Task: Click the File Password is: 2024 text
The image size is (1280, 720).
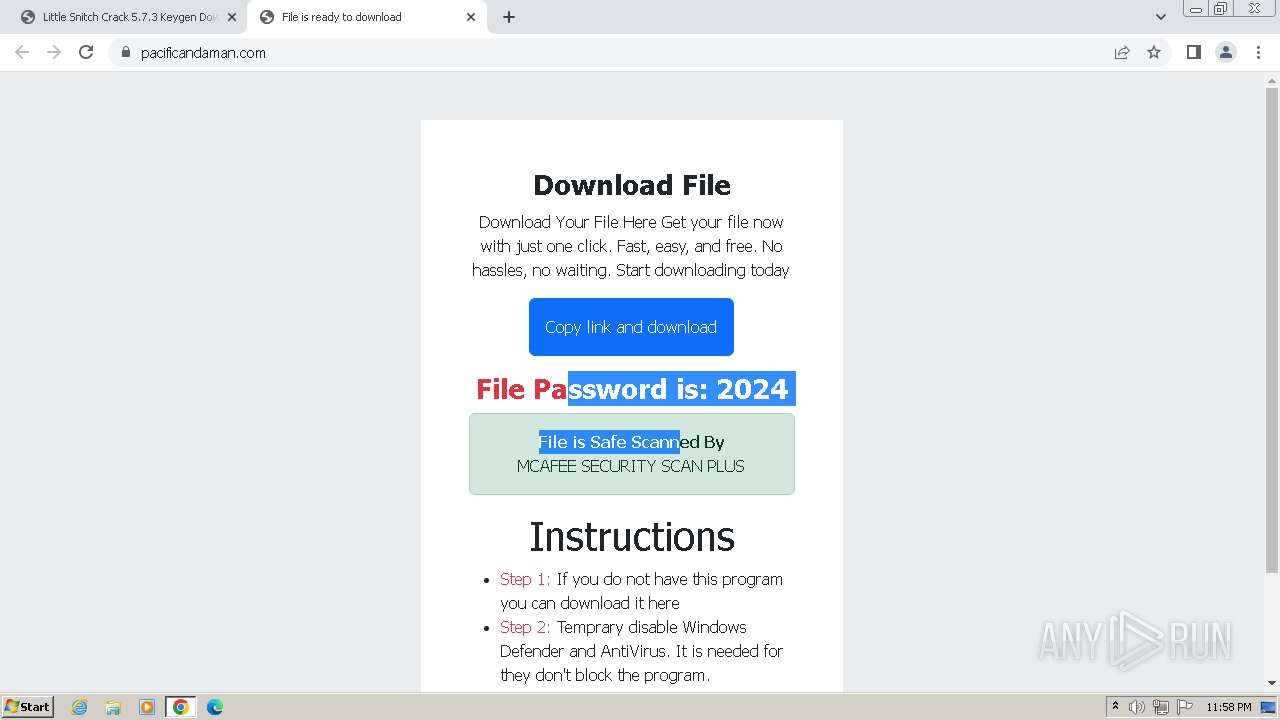Action: click(632, 389)
